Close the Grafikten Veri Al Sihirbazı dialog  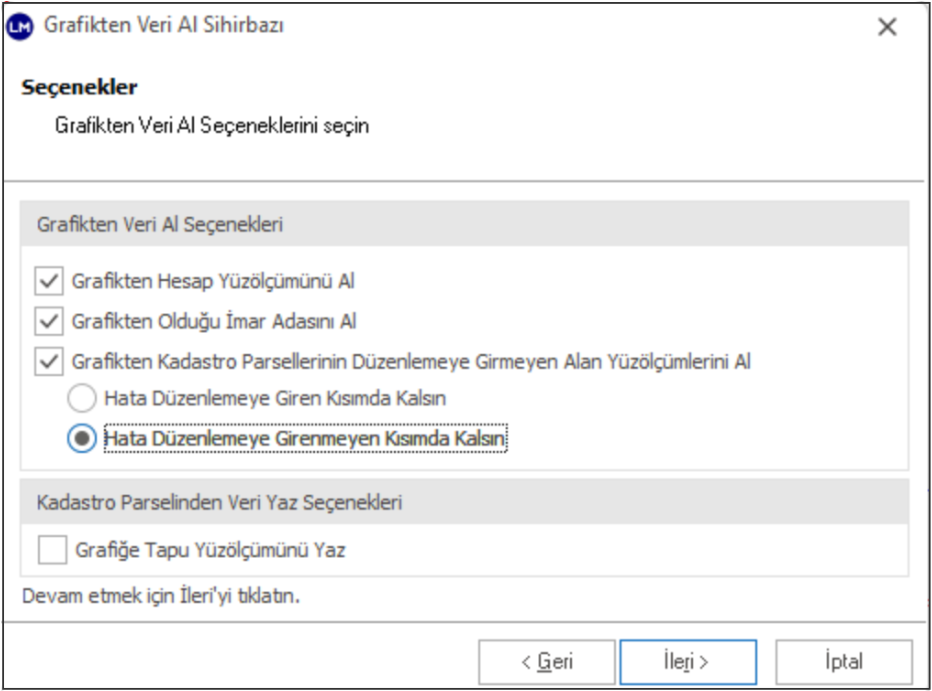point(887,28)
